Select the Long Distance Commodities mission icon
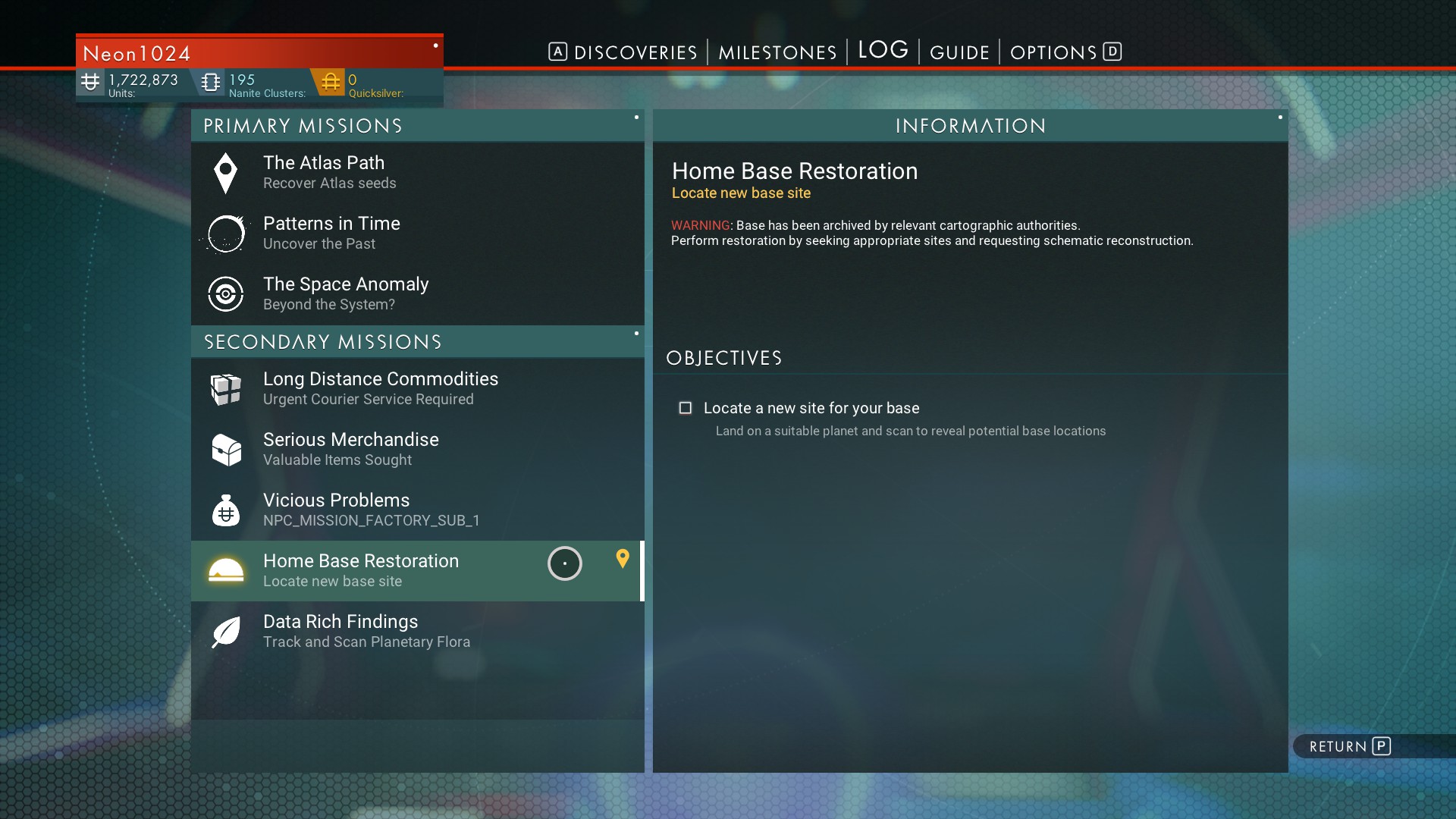Image resolution: width=1456 pixels, height=819 pixels. 225,388
